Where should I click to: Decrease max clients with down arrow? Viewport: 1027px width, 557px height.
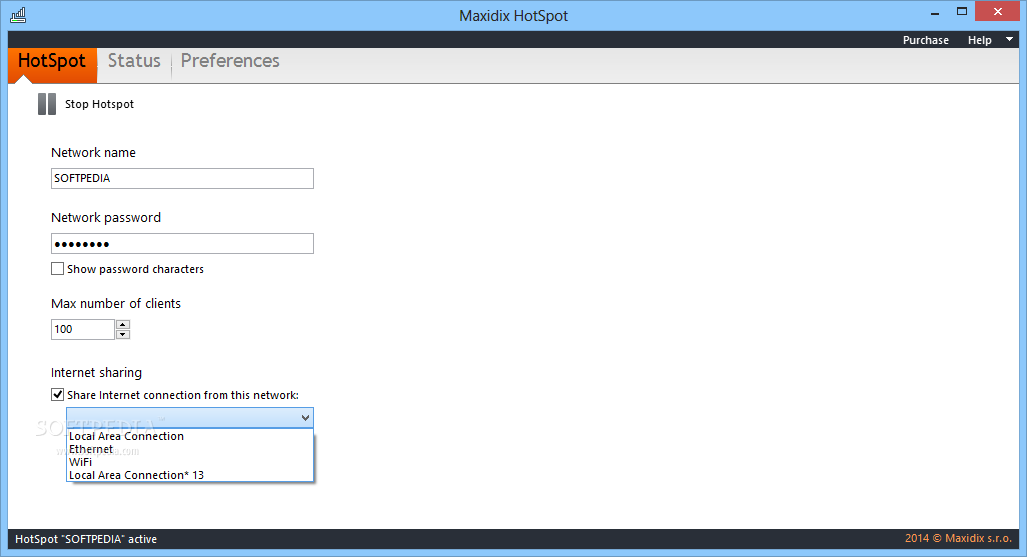(x=122, y=334)
